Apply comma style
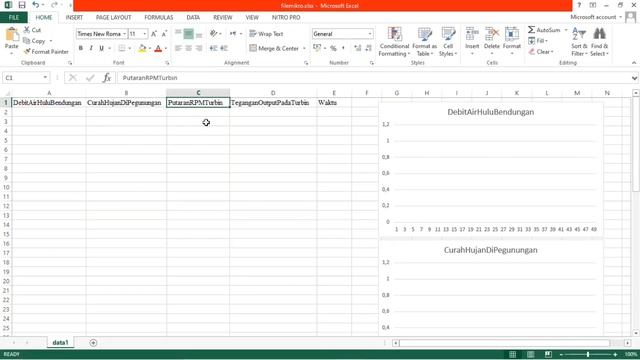The height and width of the screenshot is (360, 640). tap(343, 48)
